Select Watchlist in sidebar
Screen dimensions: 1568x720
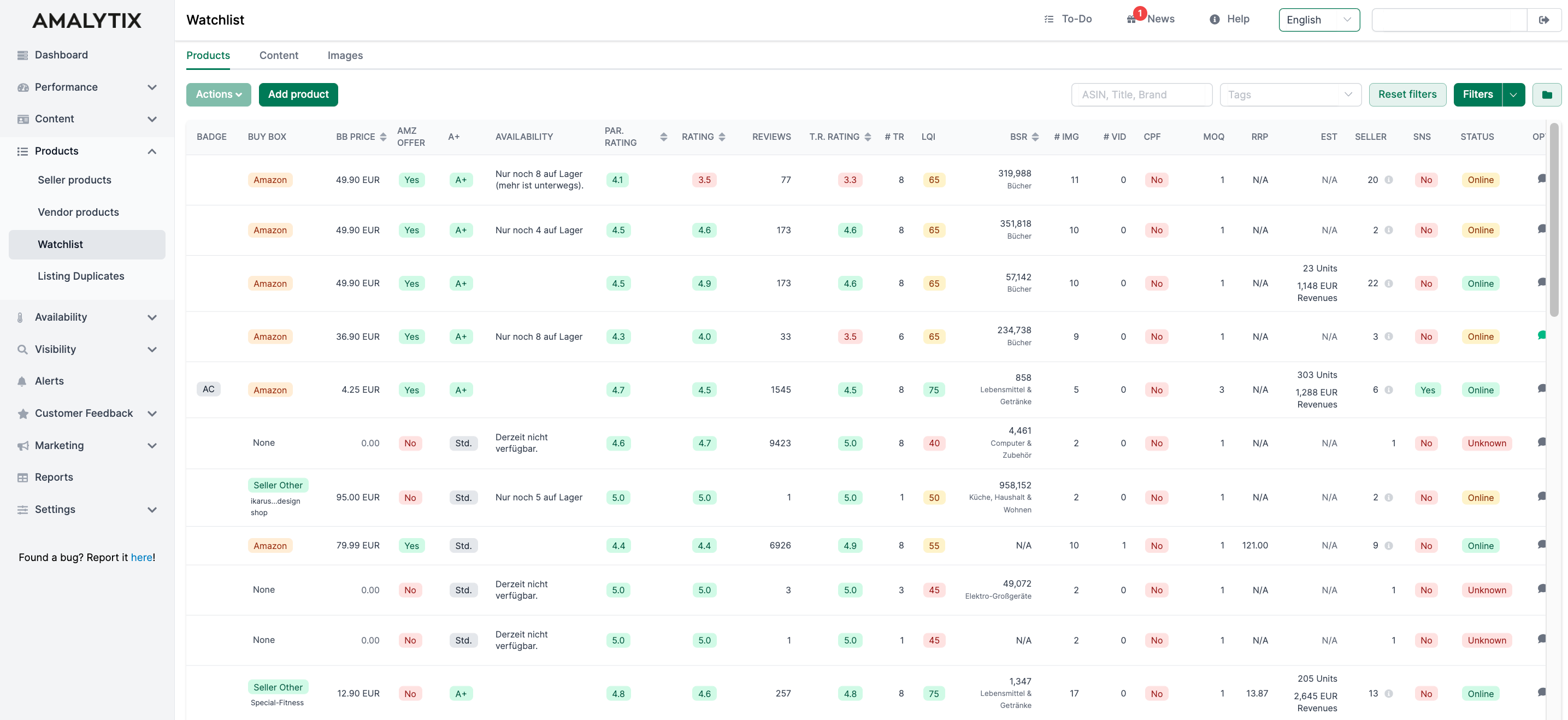pos(87,244)
